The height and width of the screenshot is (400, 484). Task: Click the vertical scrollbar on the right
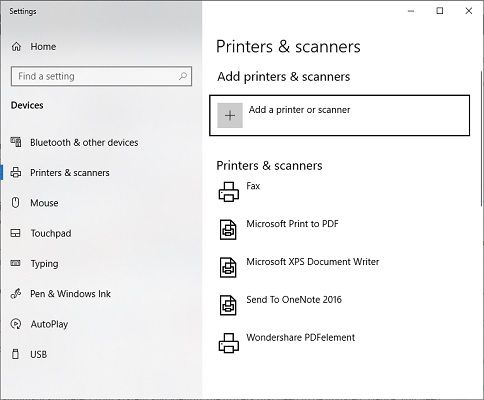[x=482, y=138]
